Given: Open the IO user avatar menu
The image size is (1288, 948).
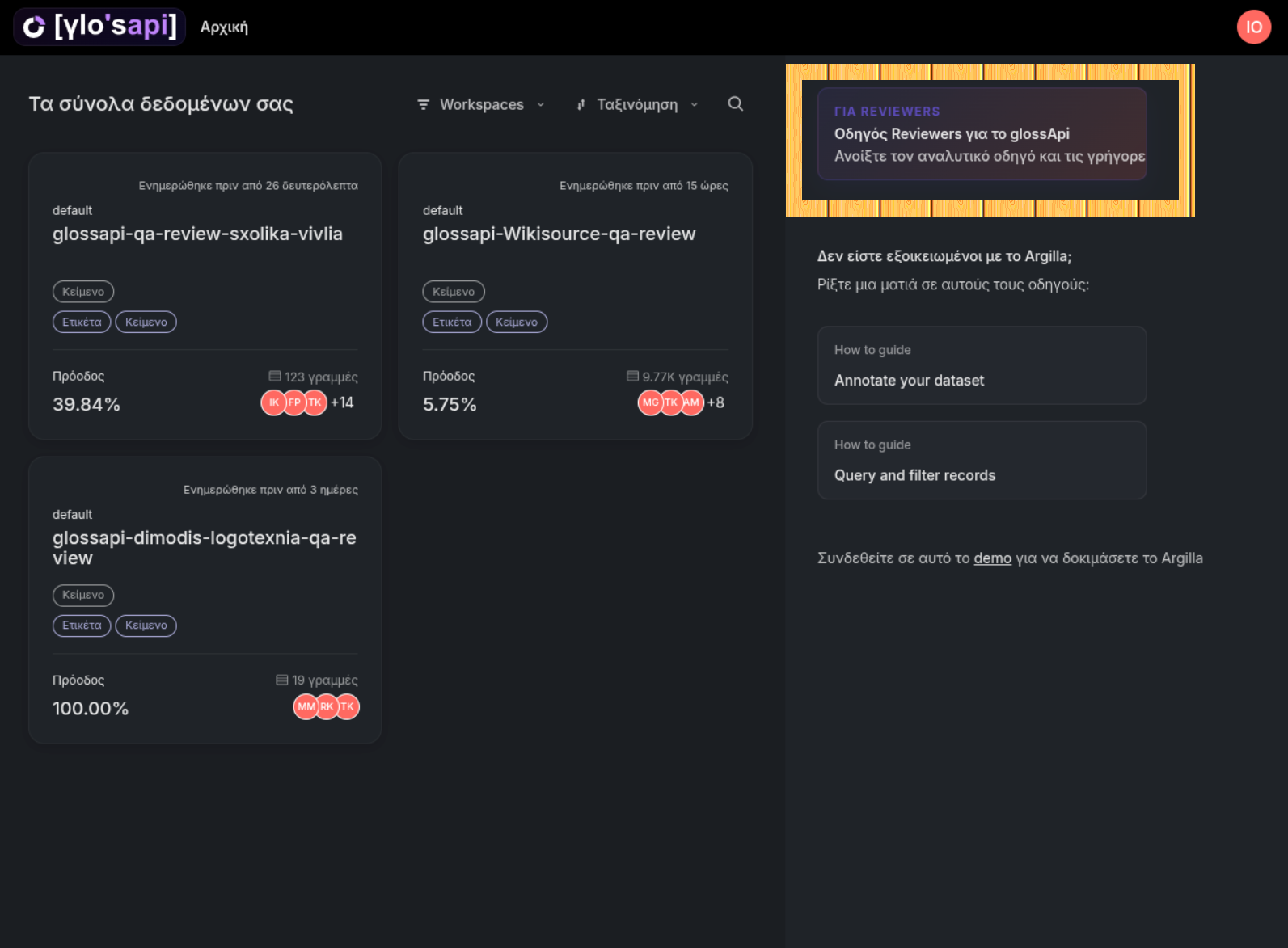Looking at the screenshot, I should coord(1254,27).
